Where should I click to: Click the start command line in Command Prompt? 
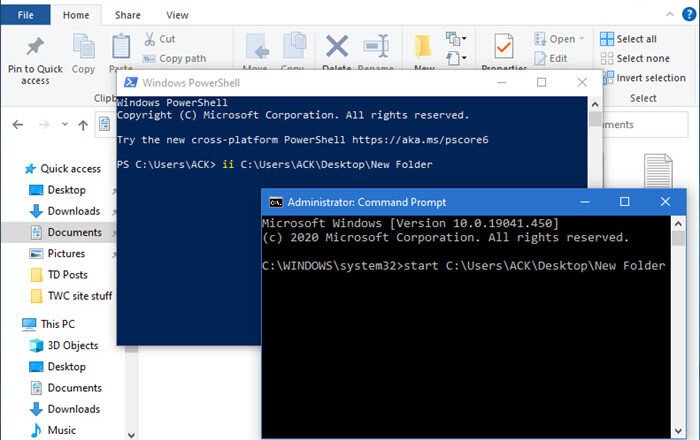[463, 266]
